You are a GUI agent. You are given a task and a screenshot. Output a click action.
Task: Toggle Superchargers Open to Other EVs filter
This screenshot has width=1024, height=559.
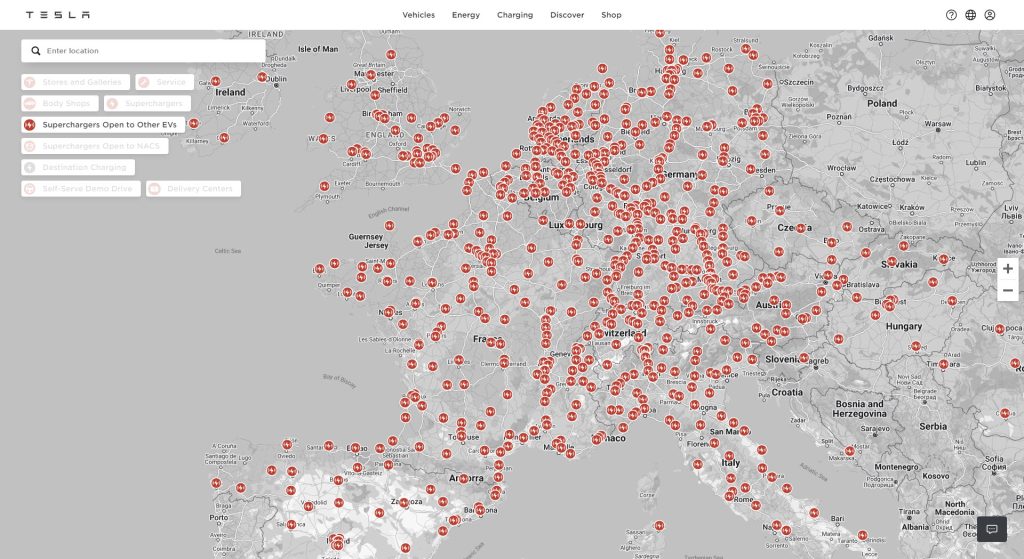click(x=102, y=125)
